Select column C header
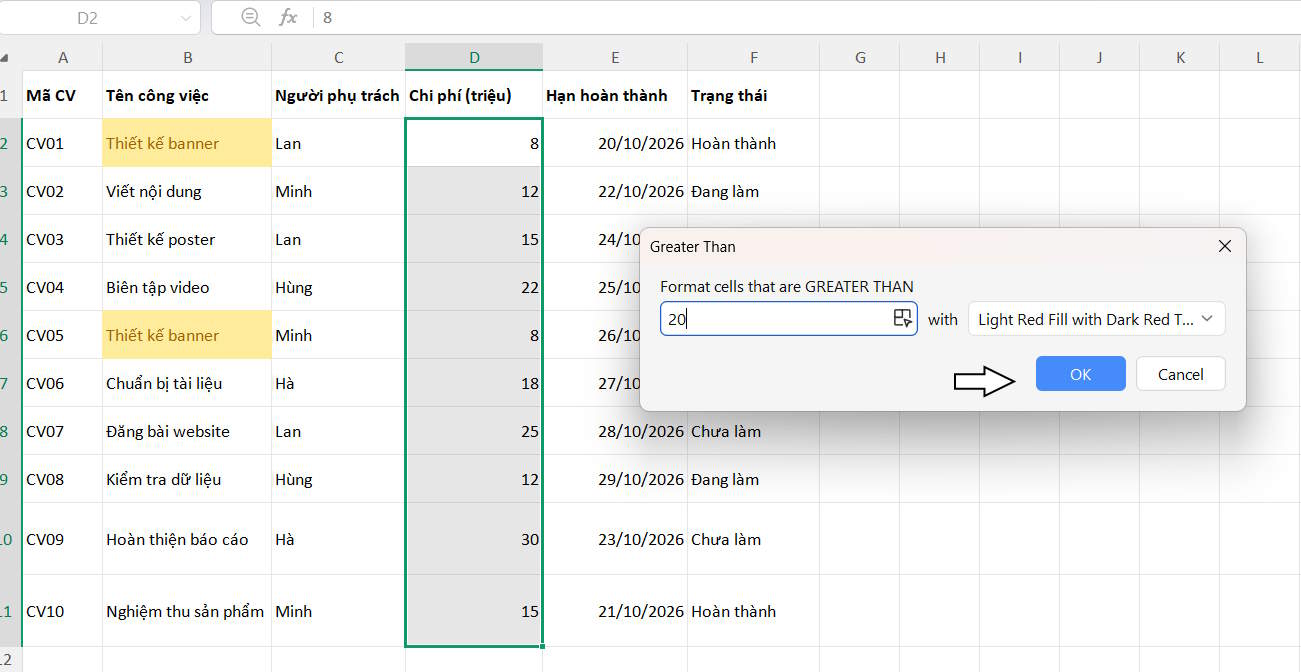Screen dimensions: 1301x672 (x=339, y=58)
